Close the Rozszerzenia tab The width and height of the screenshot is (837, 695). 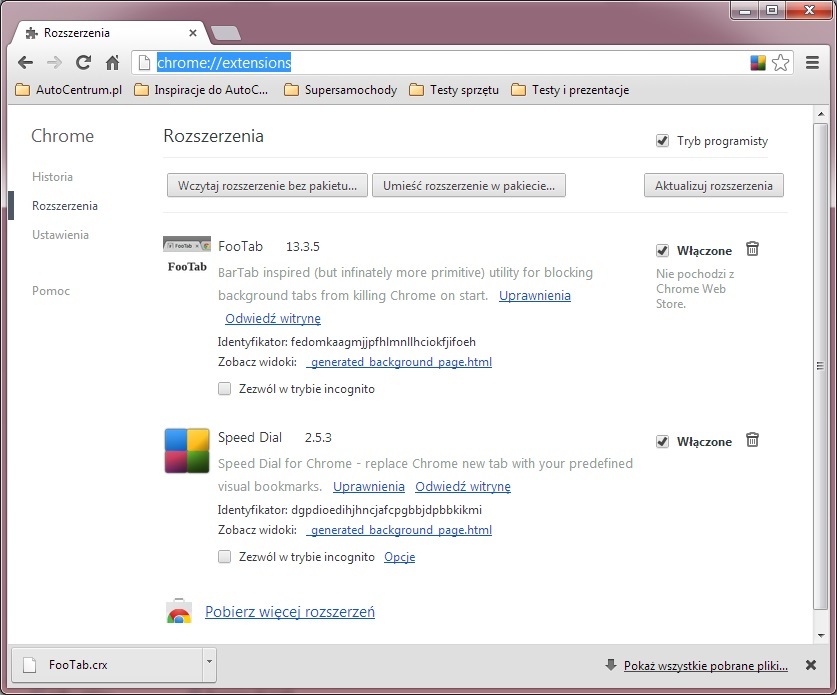pos(193,33)
